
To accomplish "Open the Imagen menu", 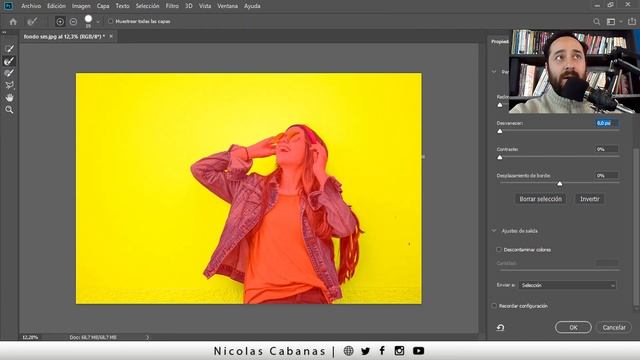I will (x=81, y=6).
